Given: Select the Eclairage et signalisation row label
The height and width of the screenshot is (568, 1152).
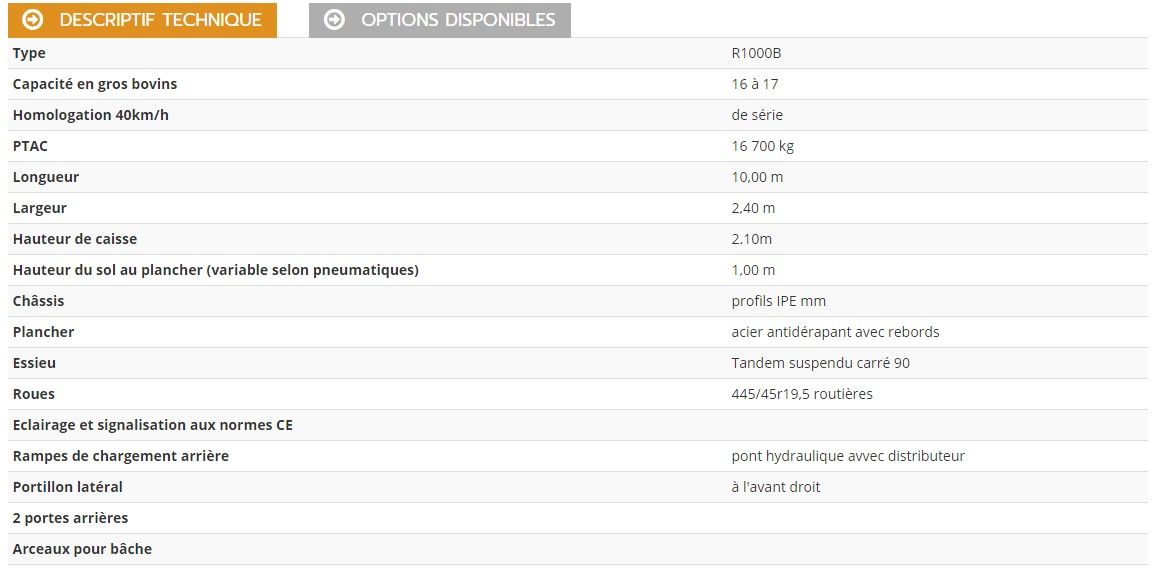Looking at the screenshot, I should coord(152,425).
